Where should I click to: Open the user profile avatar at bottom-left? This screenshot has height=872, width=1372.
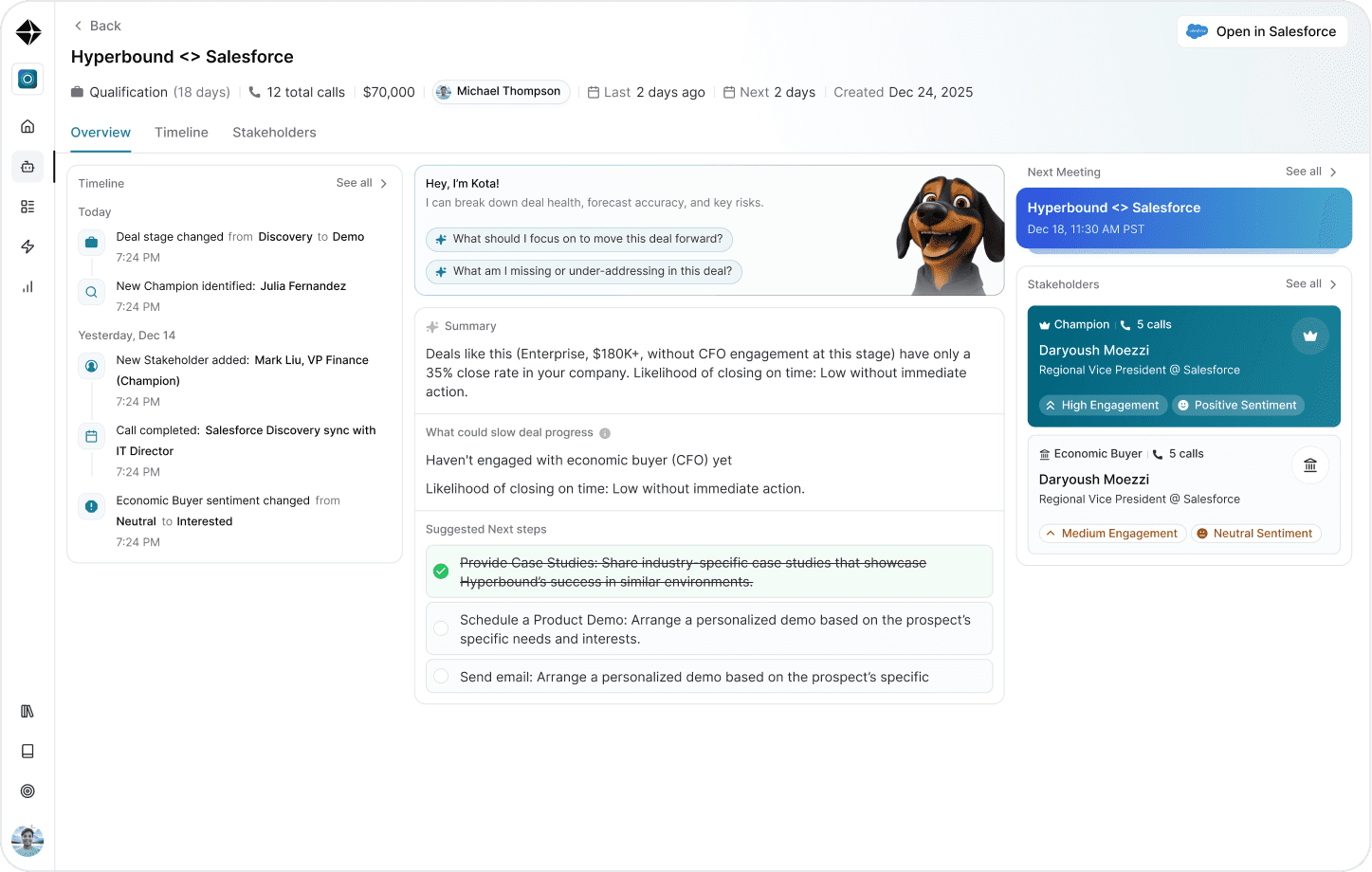(27, 841)
